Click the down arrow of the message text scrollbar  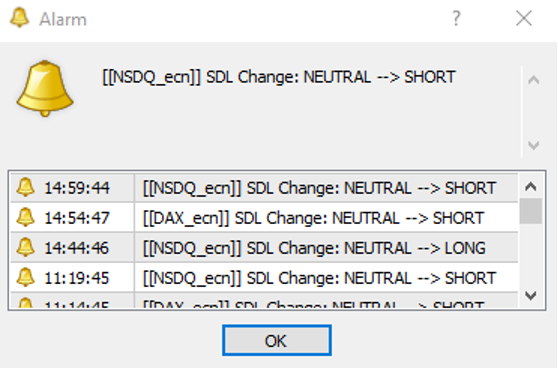[533, 145]
